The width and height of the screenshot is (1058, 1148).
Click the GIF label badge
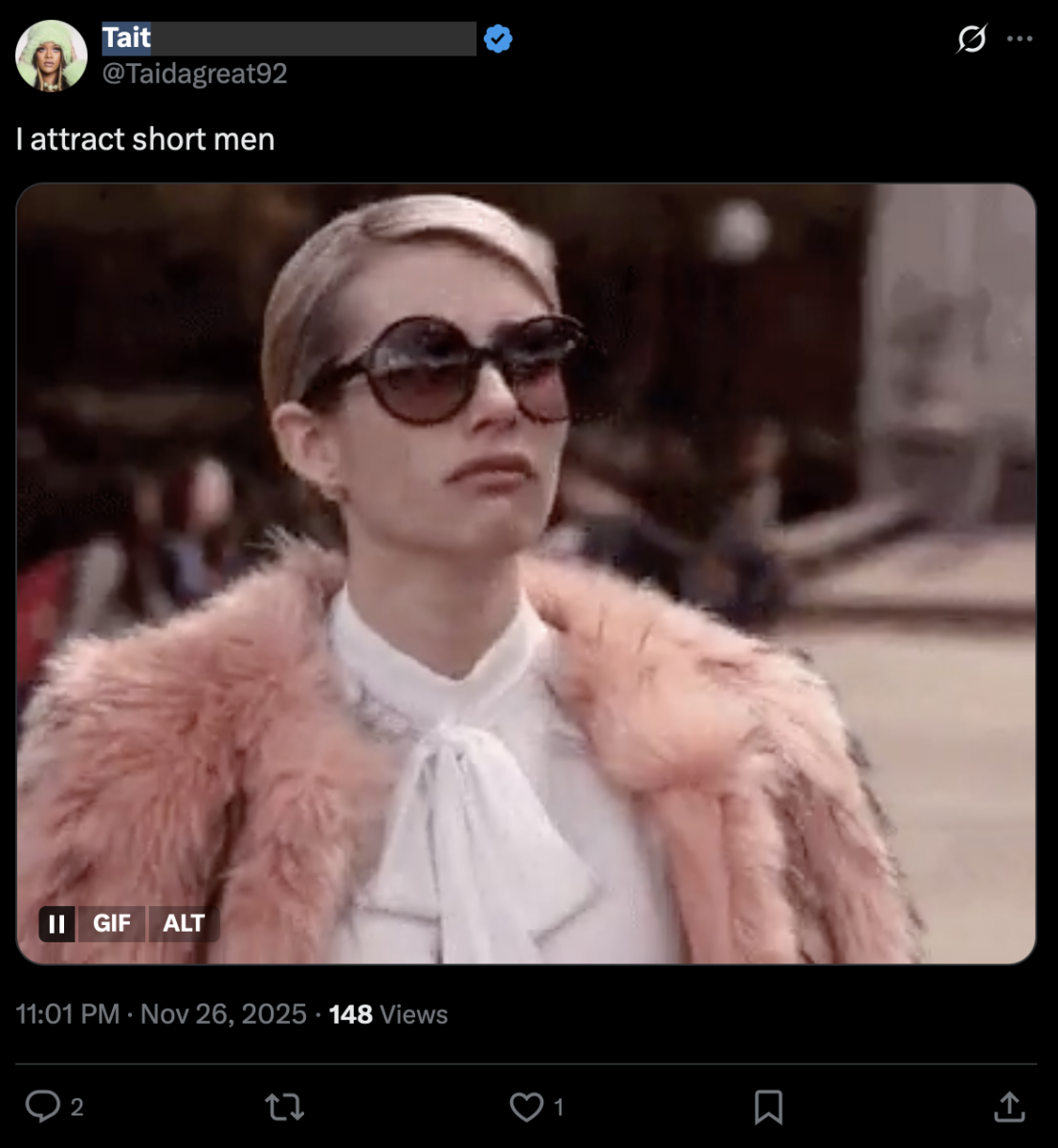click(x=111, y=923)
